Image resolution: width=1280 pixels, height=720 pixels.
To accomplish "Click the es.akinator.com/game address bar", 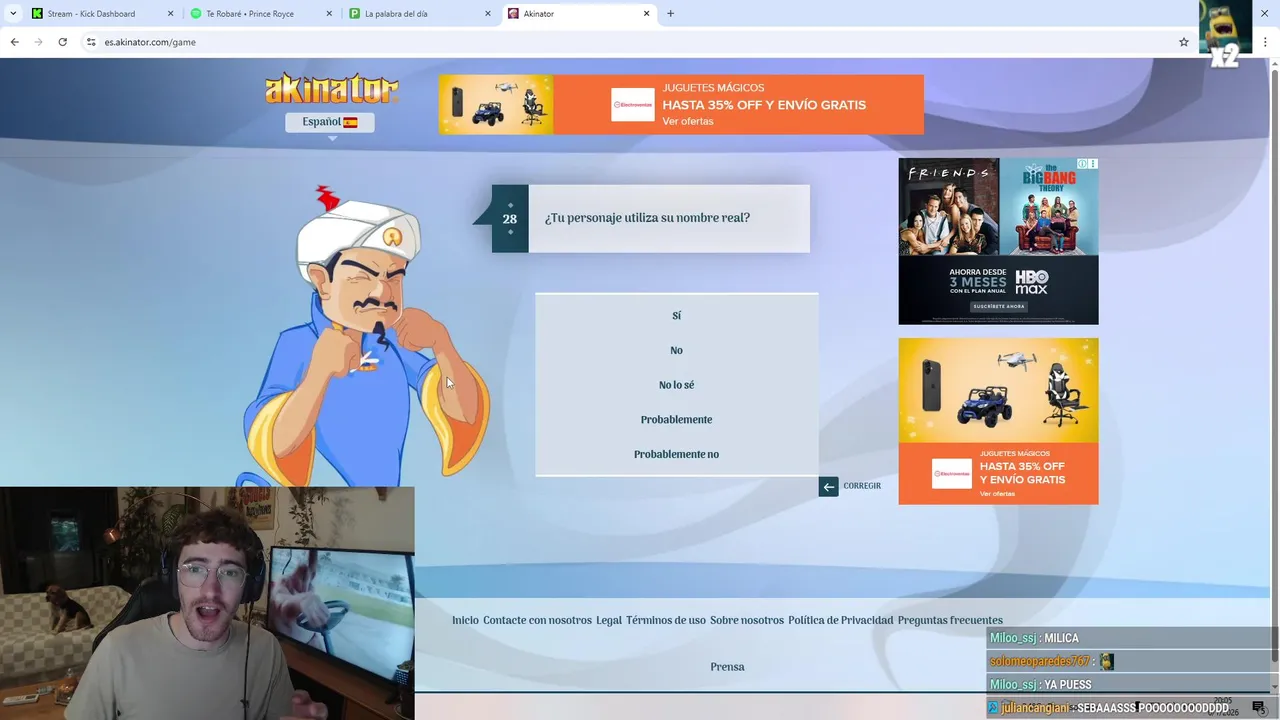I will pyautogui.click(x=635, y=42).
